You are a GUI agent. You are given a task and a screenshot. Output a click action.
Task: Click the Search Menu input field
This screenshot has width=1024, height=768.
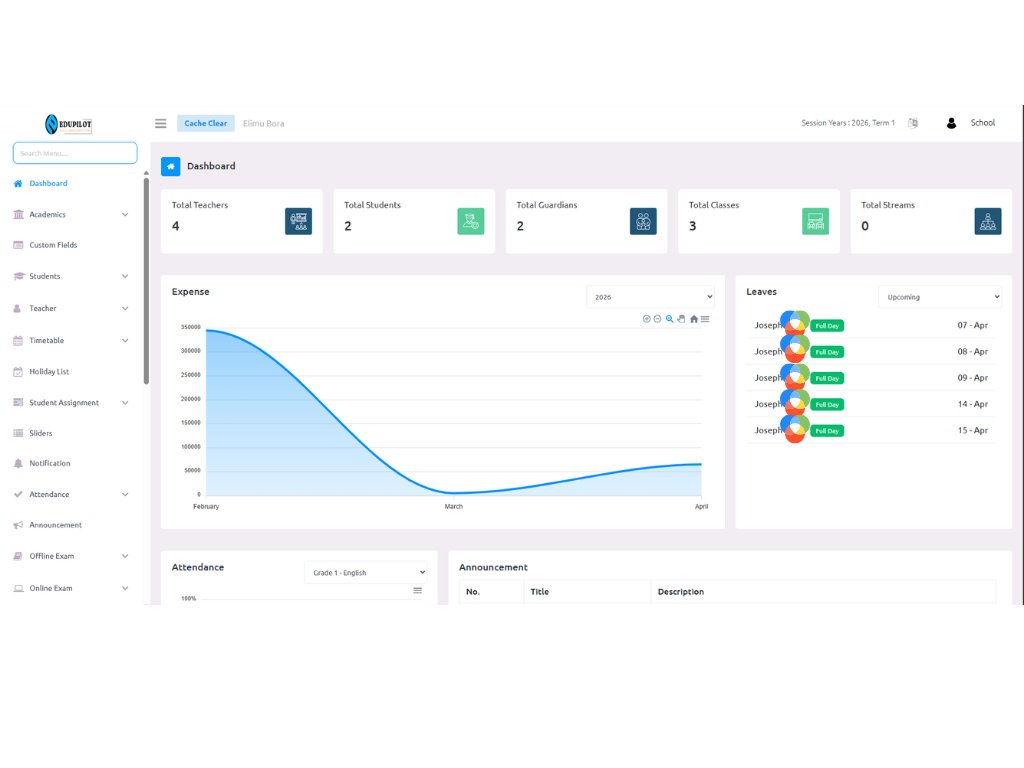(x=75, y=153)
